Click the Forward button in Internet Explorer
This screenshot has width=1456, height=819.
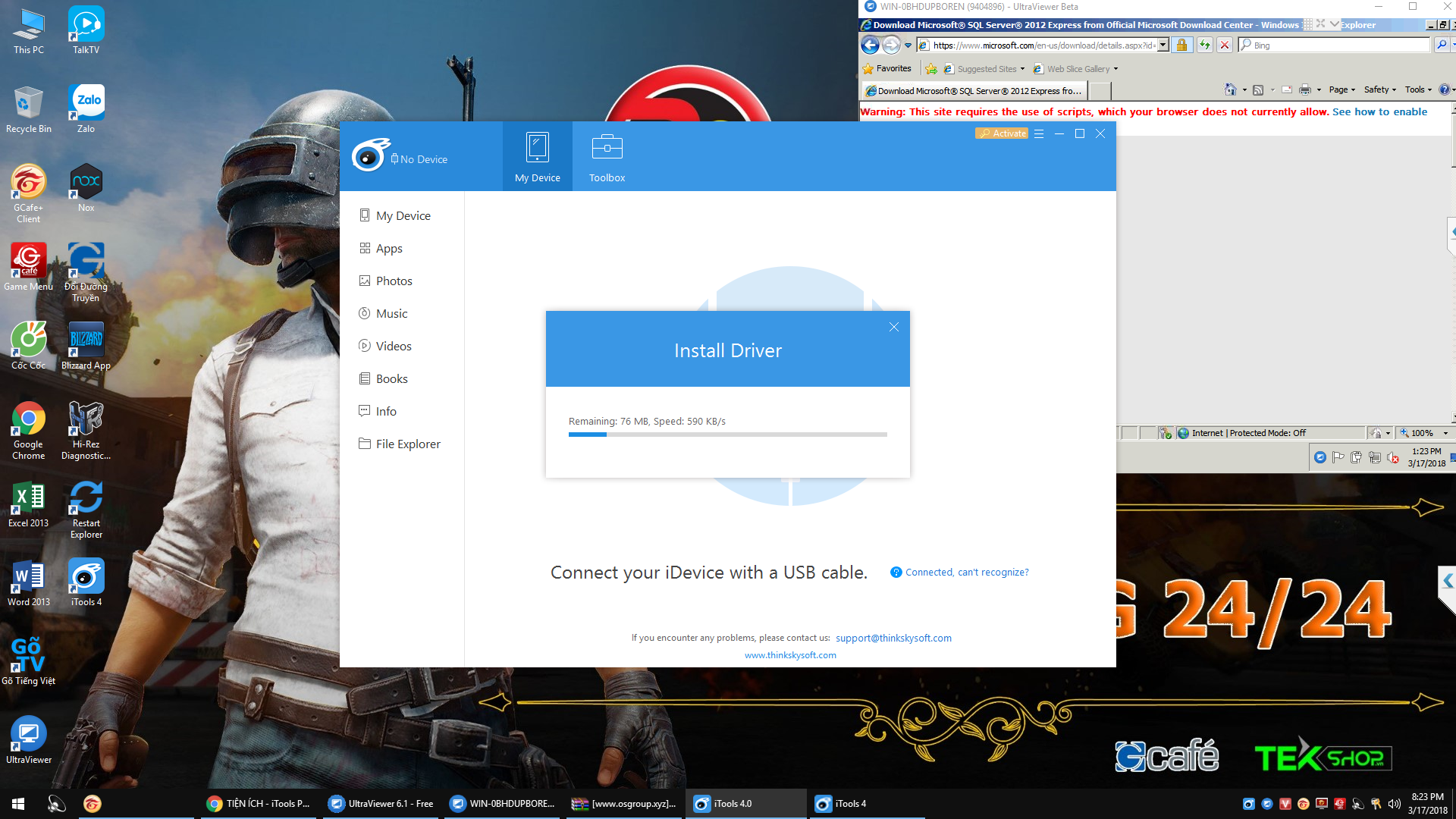tap(891, 45)
